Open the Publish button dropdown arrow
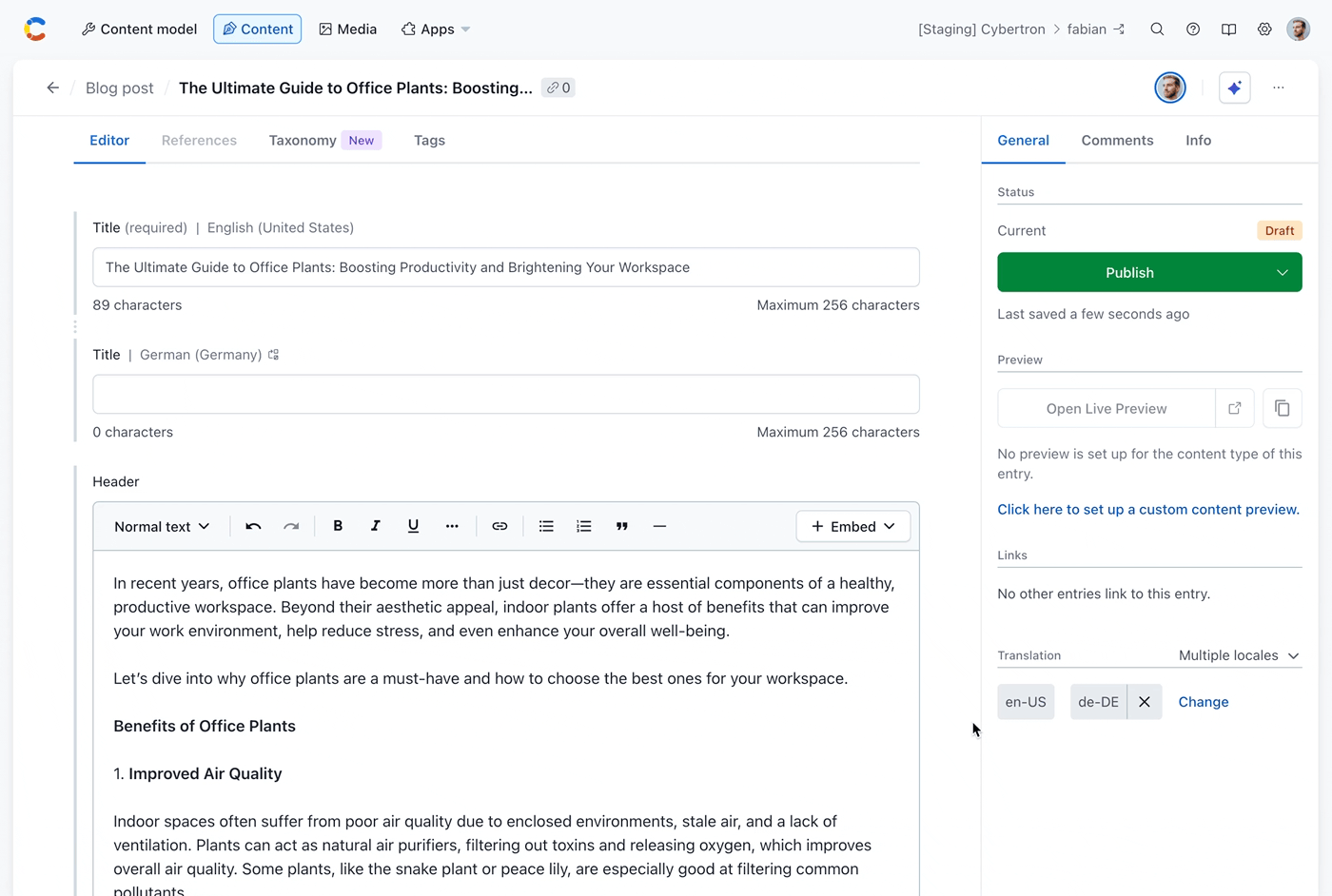This screenshot has width=1332, height=896. tap(1285, 272)
